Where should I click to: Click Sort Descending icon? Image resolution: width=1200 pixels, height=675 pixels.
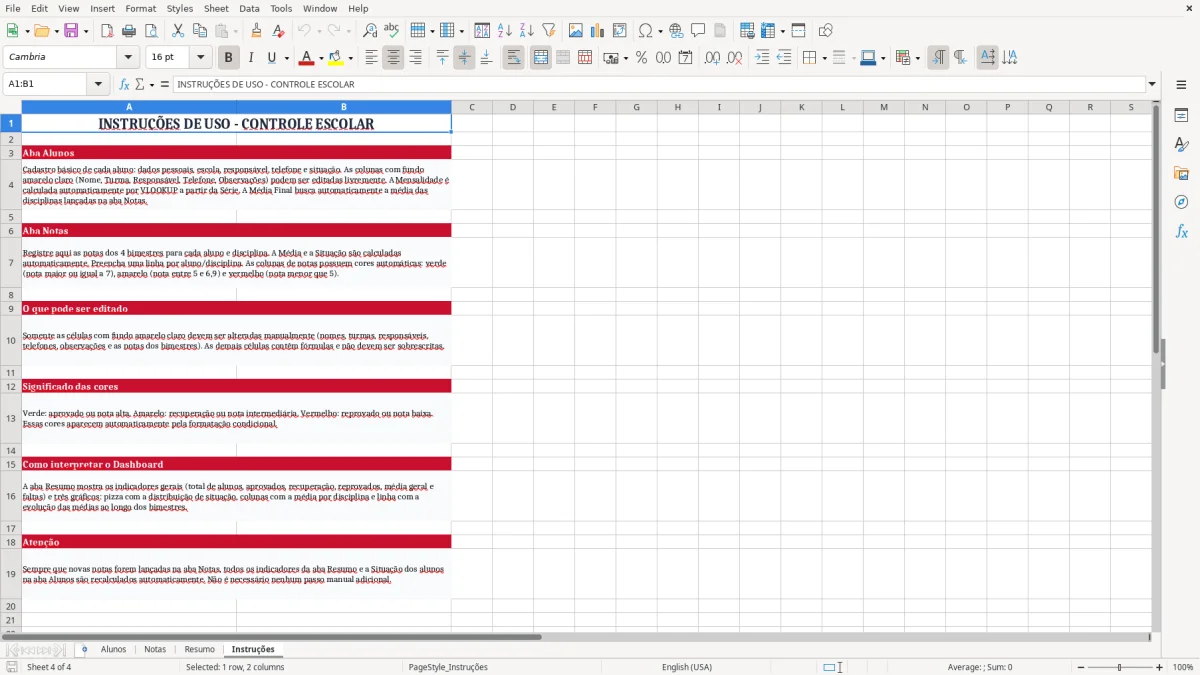[526, 31]
